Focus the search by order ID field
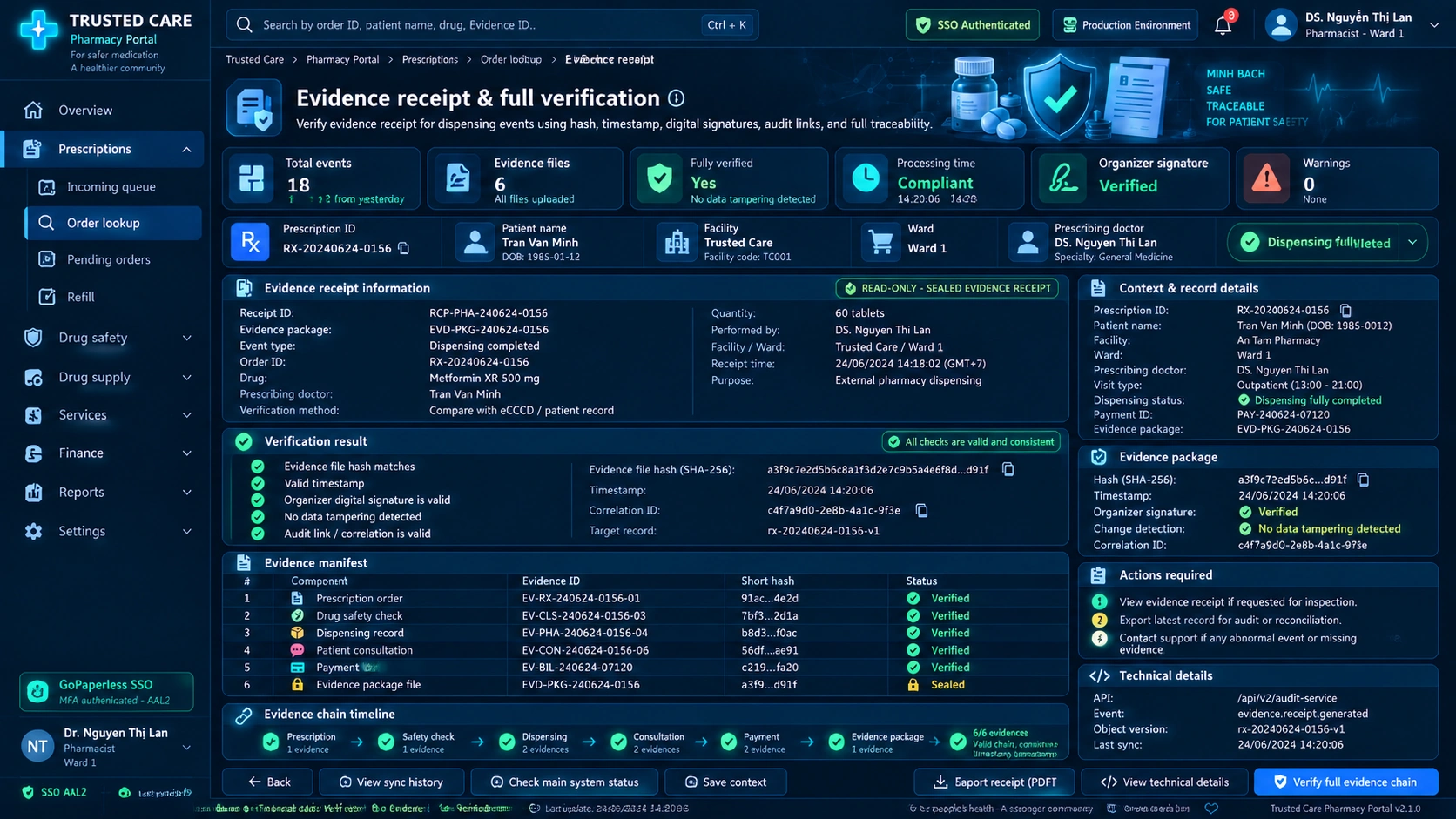 [492, 24]
